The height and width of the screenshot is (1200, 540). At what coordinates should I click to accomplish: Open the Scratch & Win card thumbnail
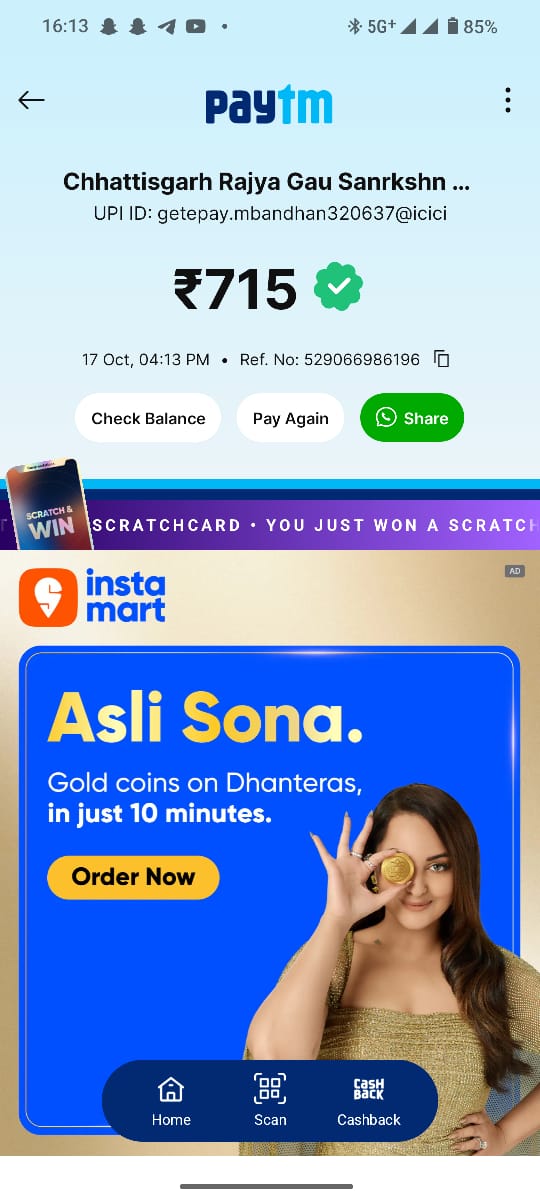pyautogui.click(x=50, y=507)
